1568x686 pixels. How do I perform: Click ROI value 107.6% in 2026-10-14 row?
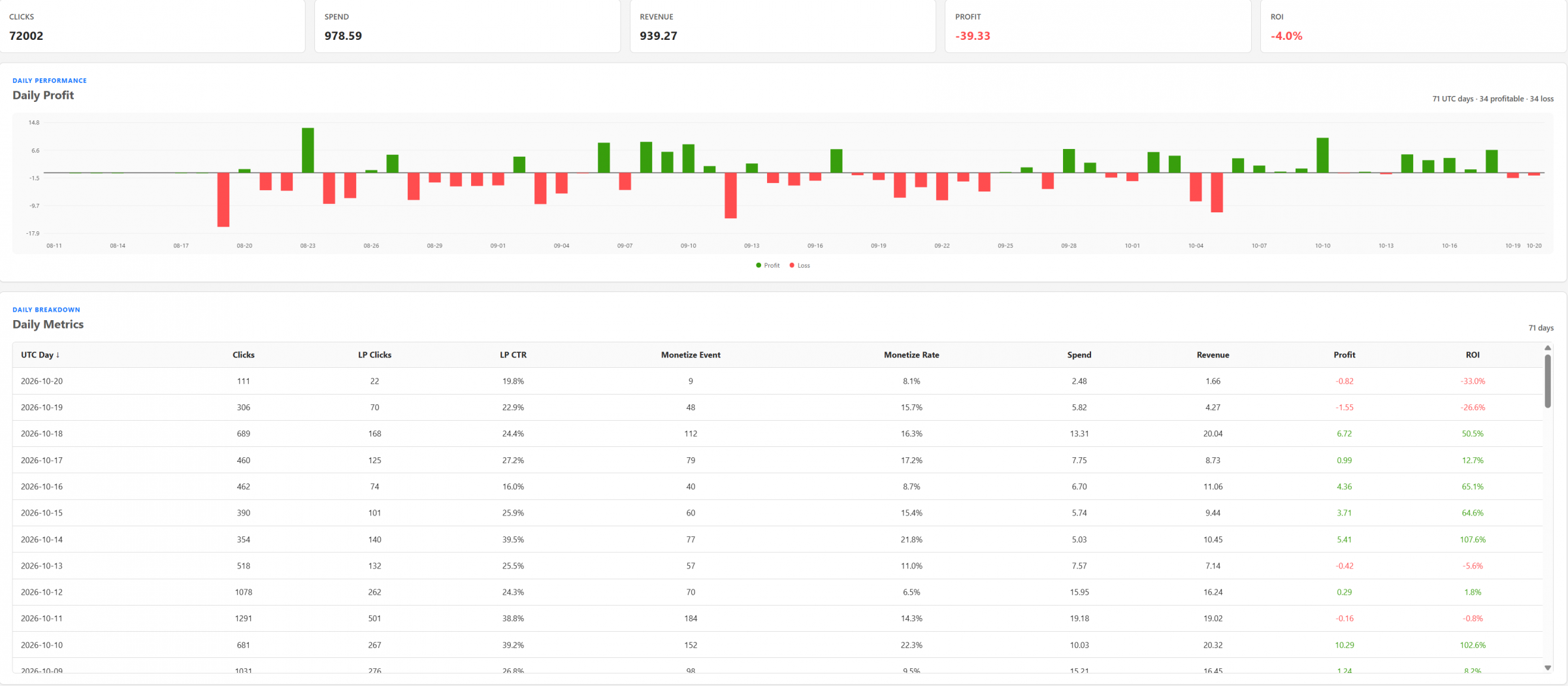[x=1473, y=540]
